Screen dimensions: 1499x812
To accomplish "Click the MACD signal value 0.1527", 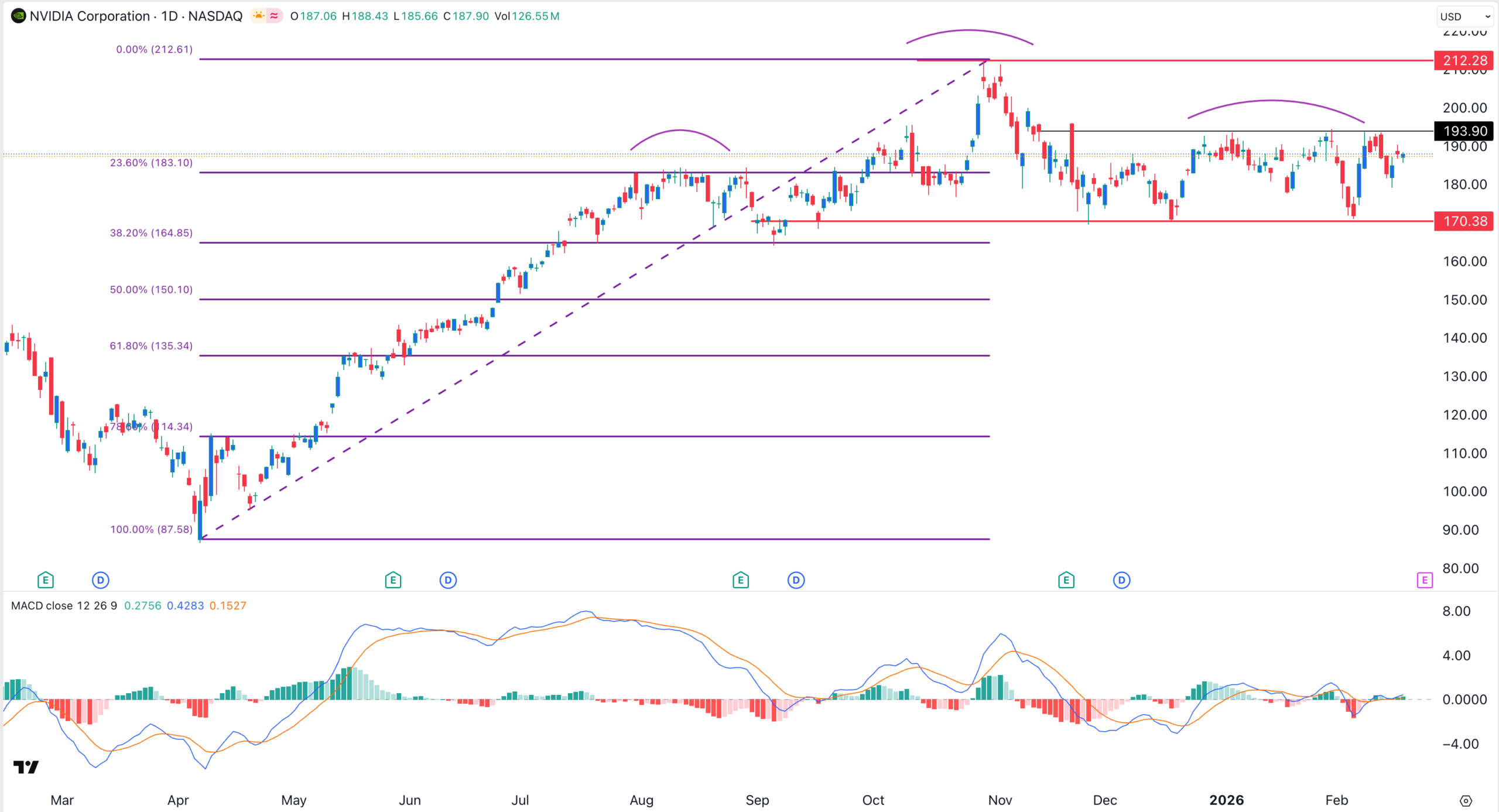I will 228,605.
